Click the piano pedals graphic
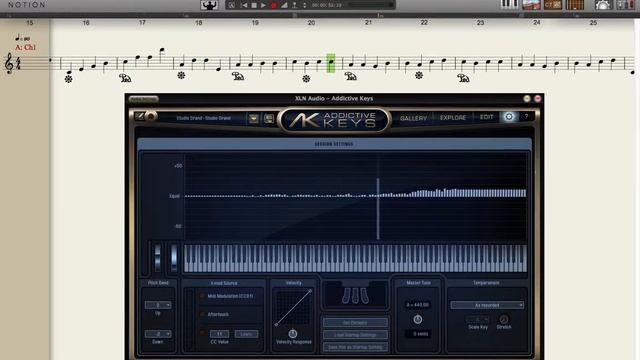The width and height of the screenshot is (640, 360). 355,295
